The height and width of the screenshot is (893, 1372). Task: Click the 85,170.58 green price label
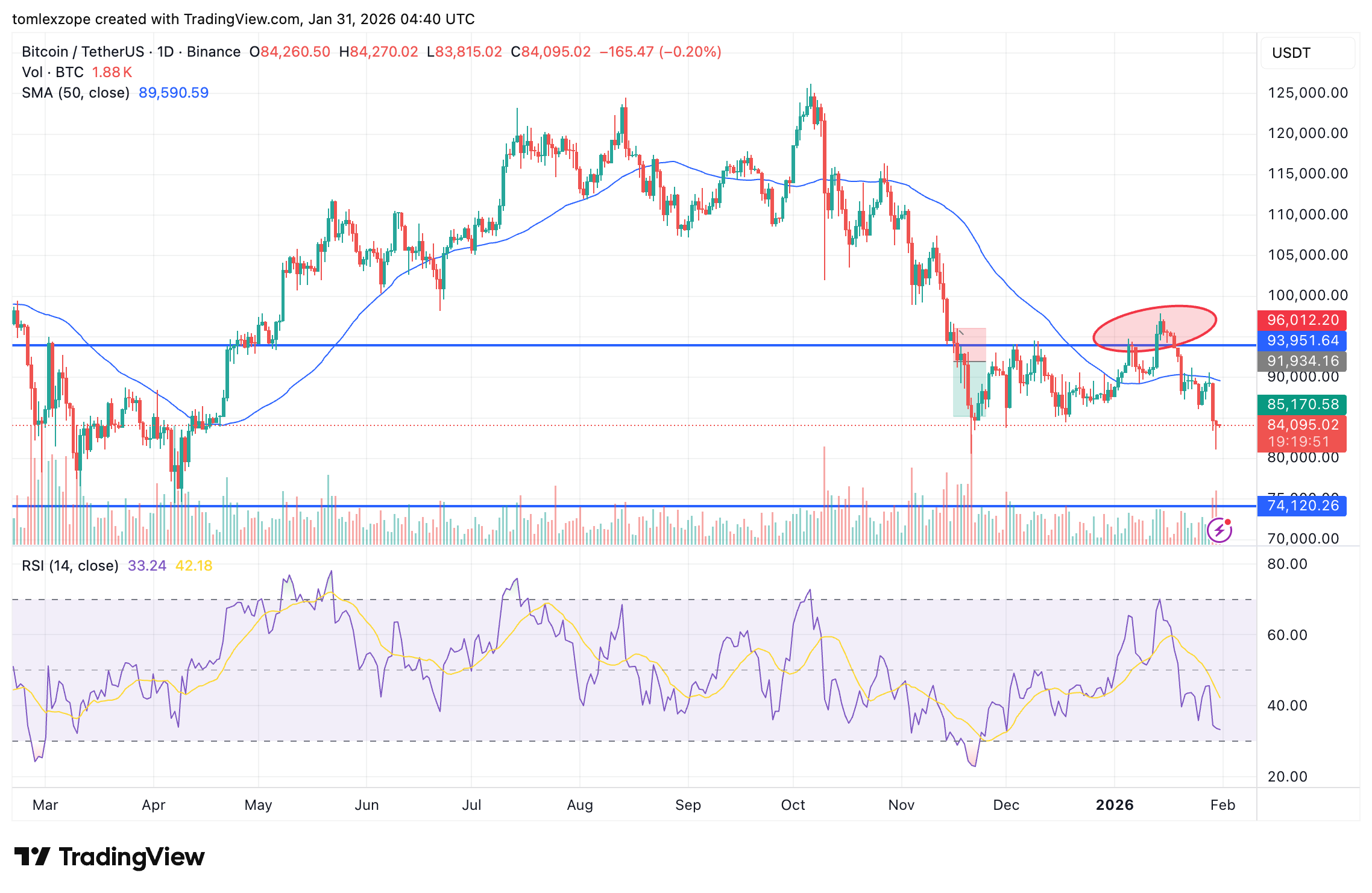click(1302, 404)
